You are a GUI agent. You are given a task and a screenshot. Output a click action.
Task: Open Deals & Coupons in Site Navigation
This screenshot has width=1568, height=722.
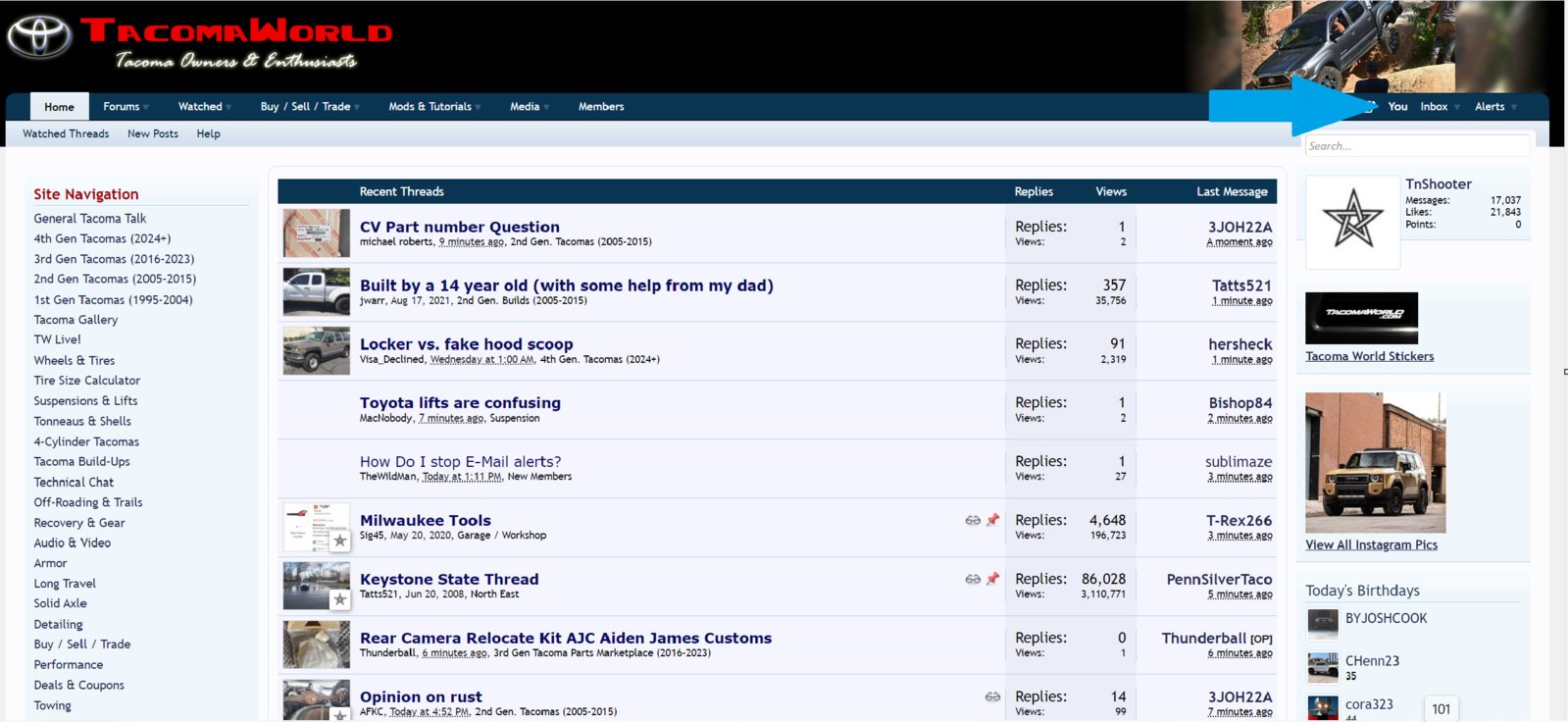[78, 686]
